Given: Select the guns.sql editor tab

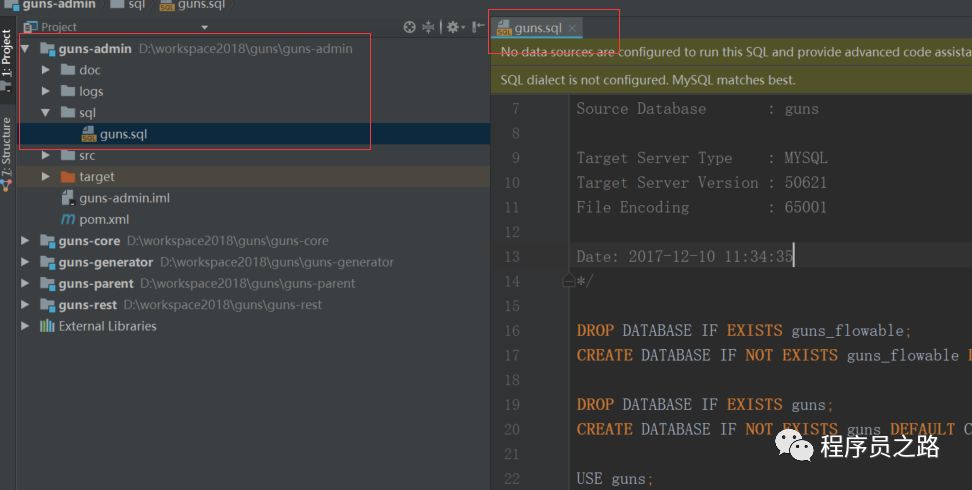Looking at the screenshot, I should [x=537, y=28].
